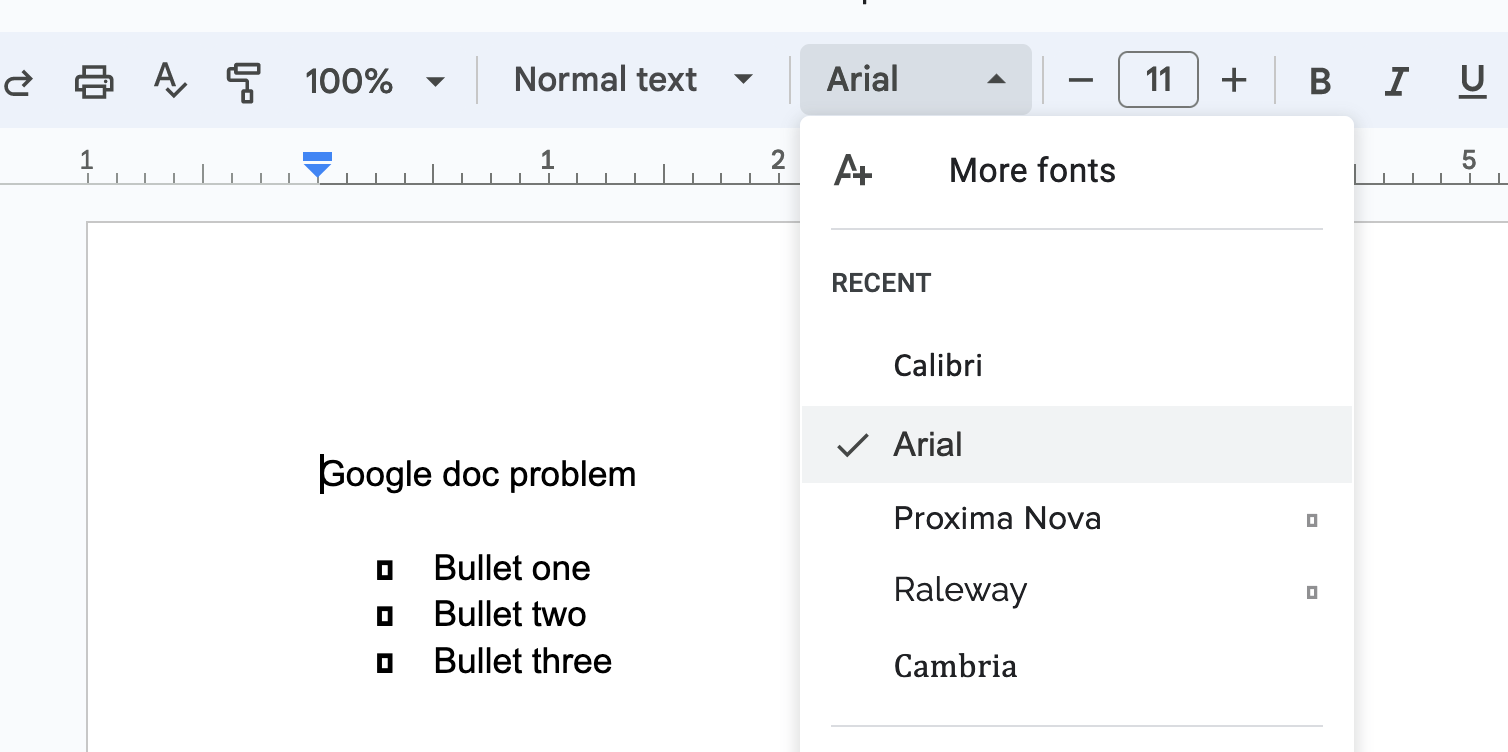The height and width of the screenshot is (752, 1508).
Task: Decrease font size with minus button
Action: tap(1081, 80)
